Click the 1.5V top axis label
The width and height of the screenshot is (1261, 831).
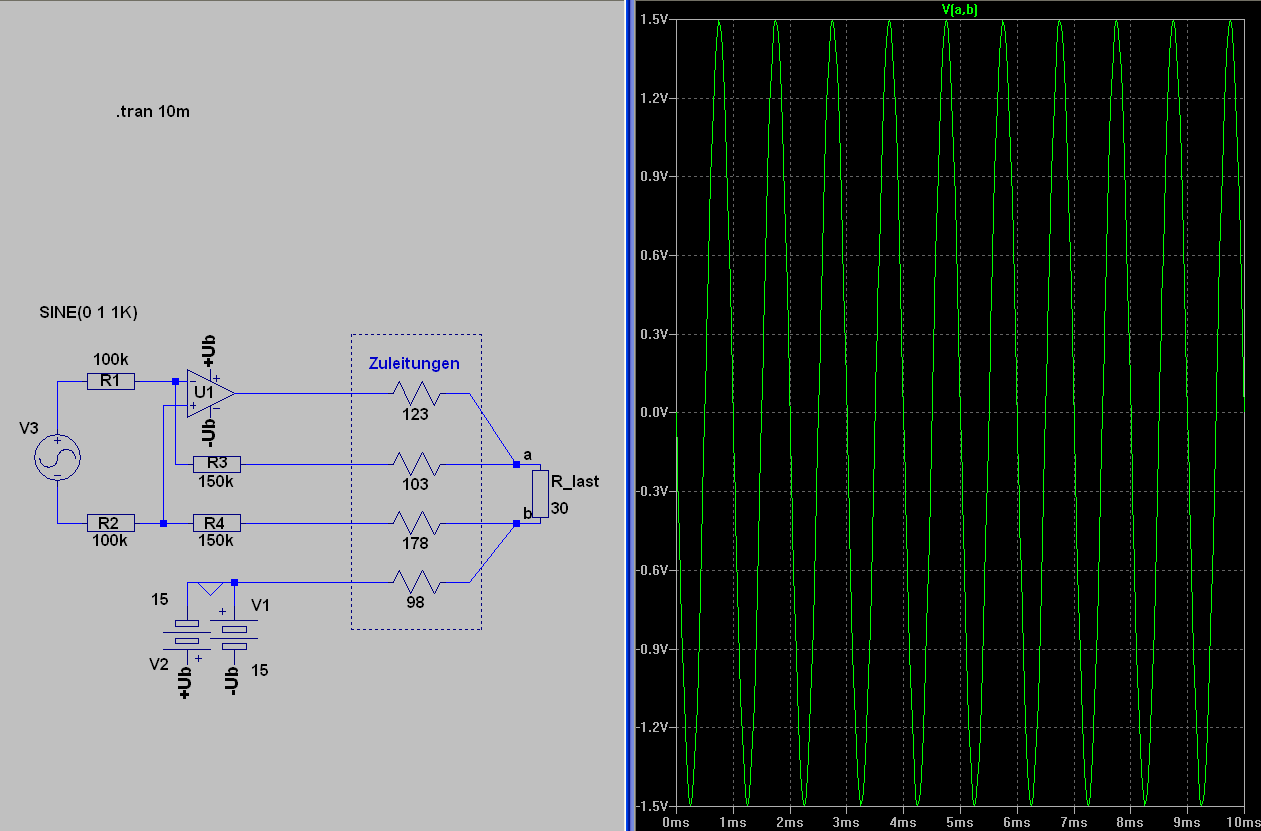(x=655, y=20)
